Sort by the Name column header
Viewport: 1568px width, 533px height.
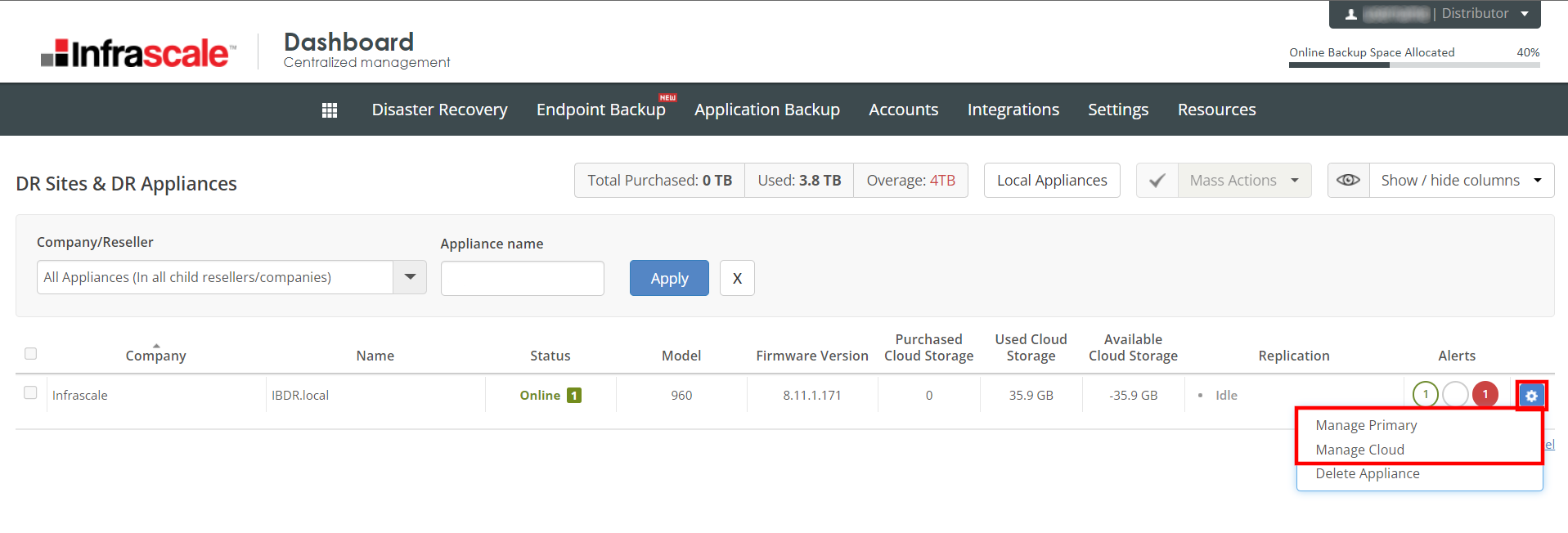tap(375, 356)
